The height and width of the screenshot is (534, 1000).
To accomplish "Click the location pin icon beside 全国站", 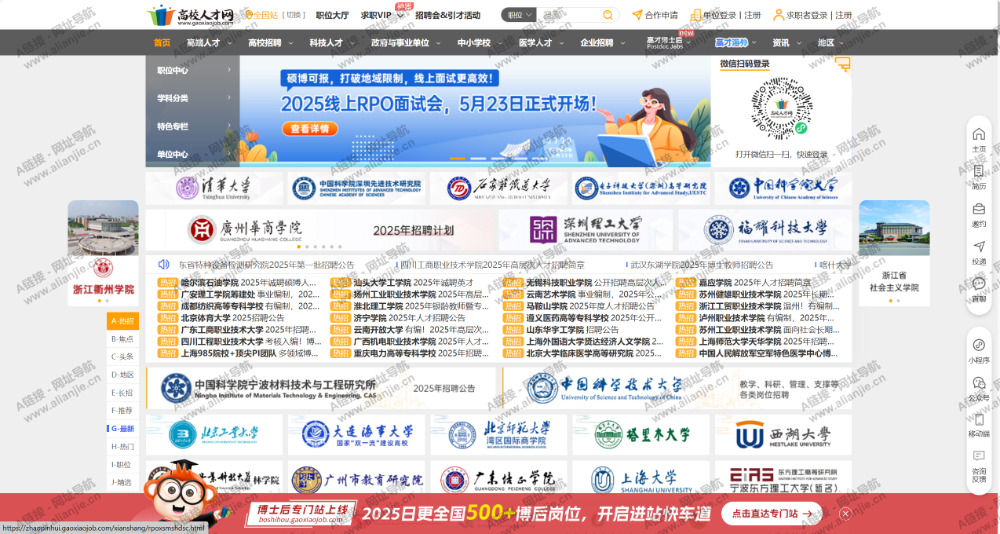I will [249, 15].
